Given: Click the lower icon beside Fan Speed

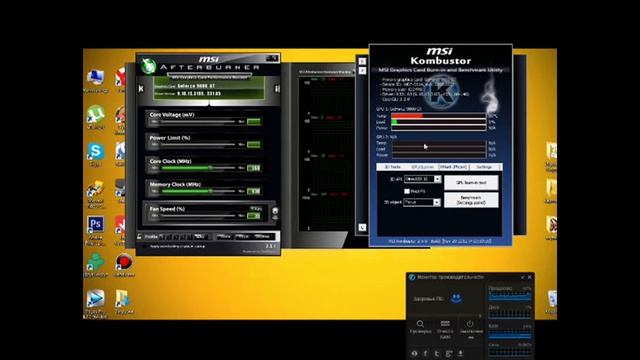Looking at the screenshot, I should click(275, 218).
